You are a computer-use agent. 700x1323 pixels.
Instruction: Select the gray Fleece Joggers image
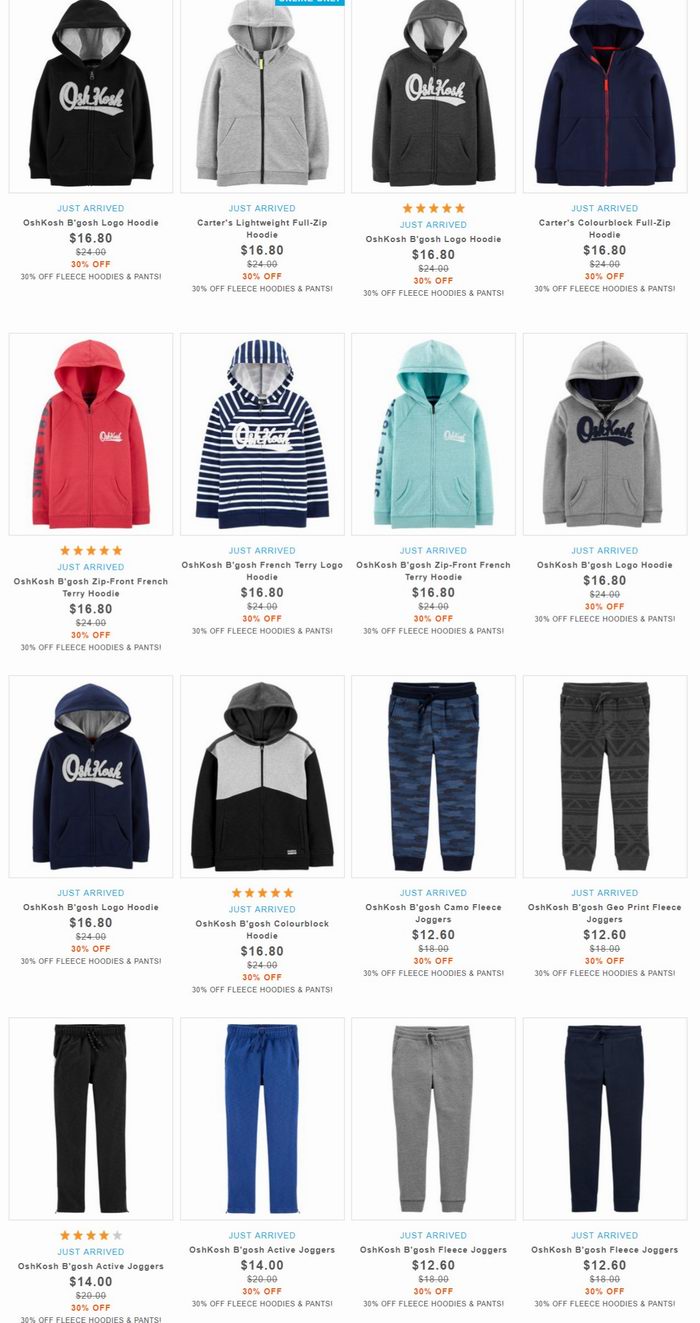(433, 1119)
